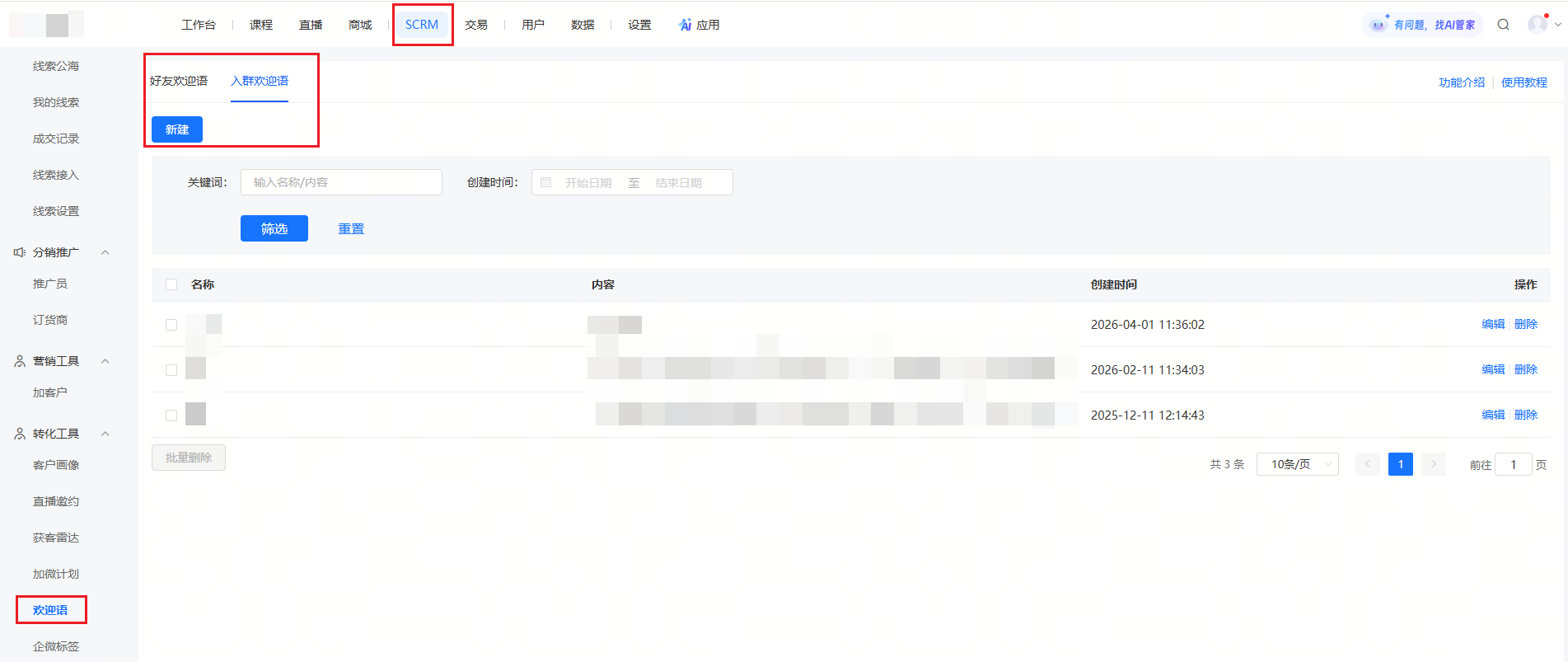
Task: Open the 功能介绍 link
Action: [x=1462, y=82]
